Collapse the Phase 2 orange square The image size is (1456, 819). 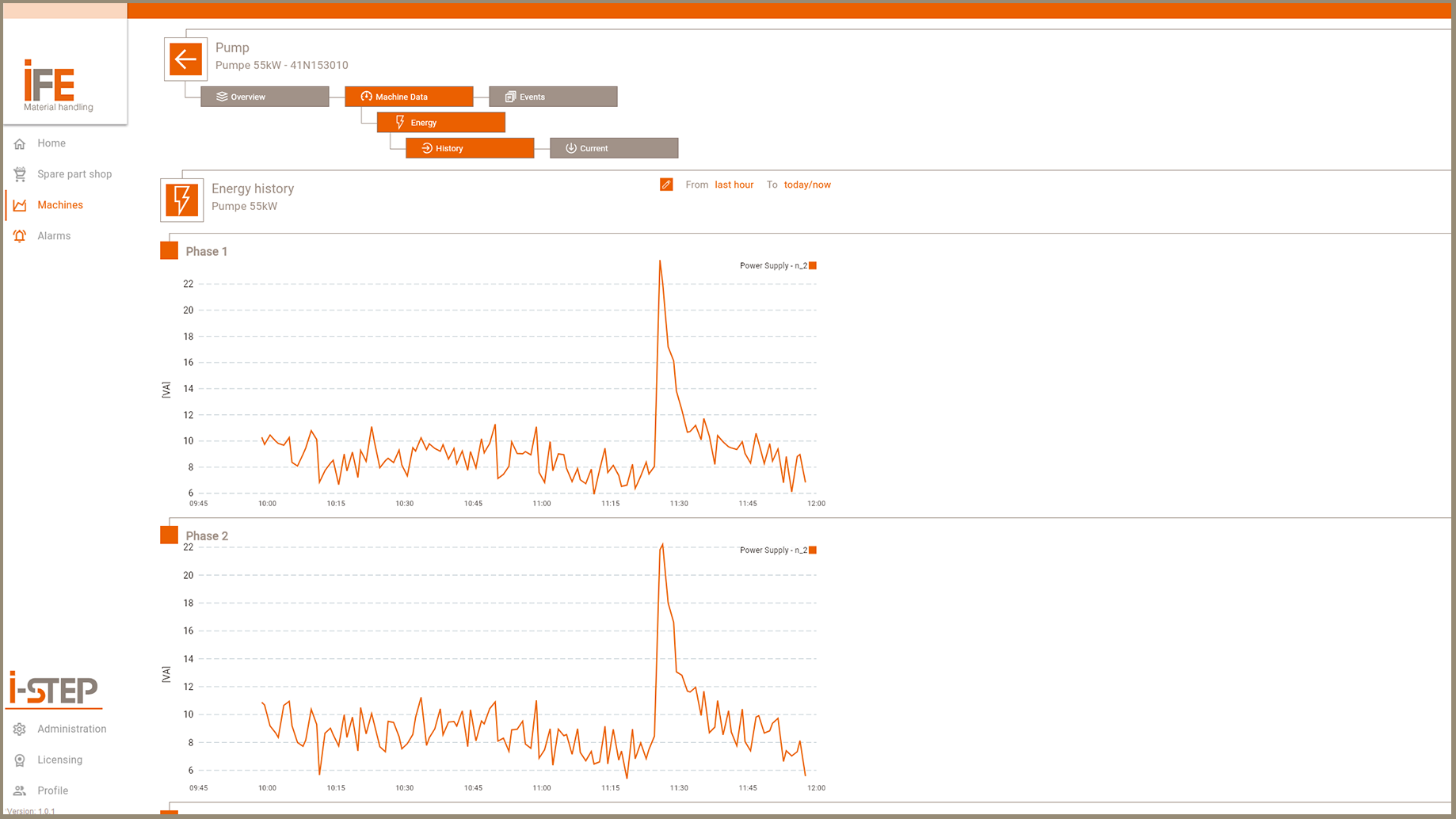pos(169,535)
